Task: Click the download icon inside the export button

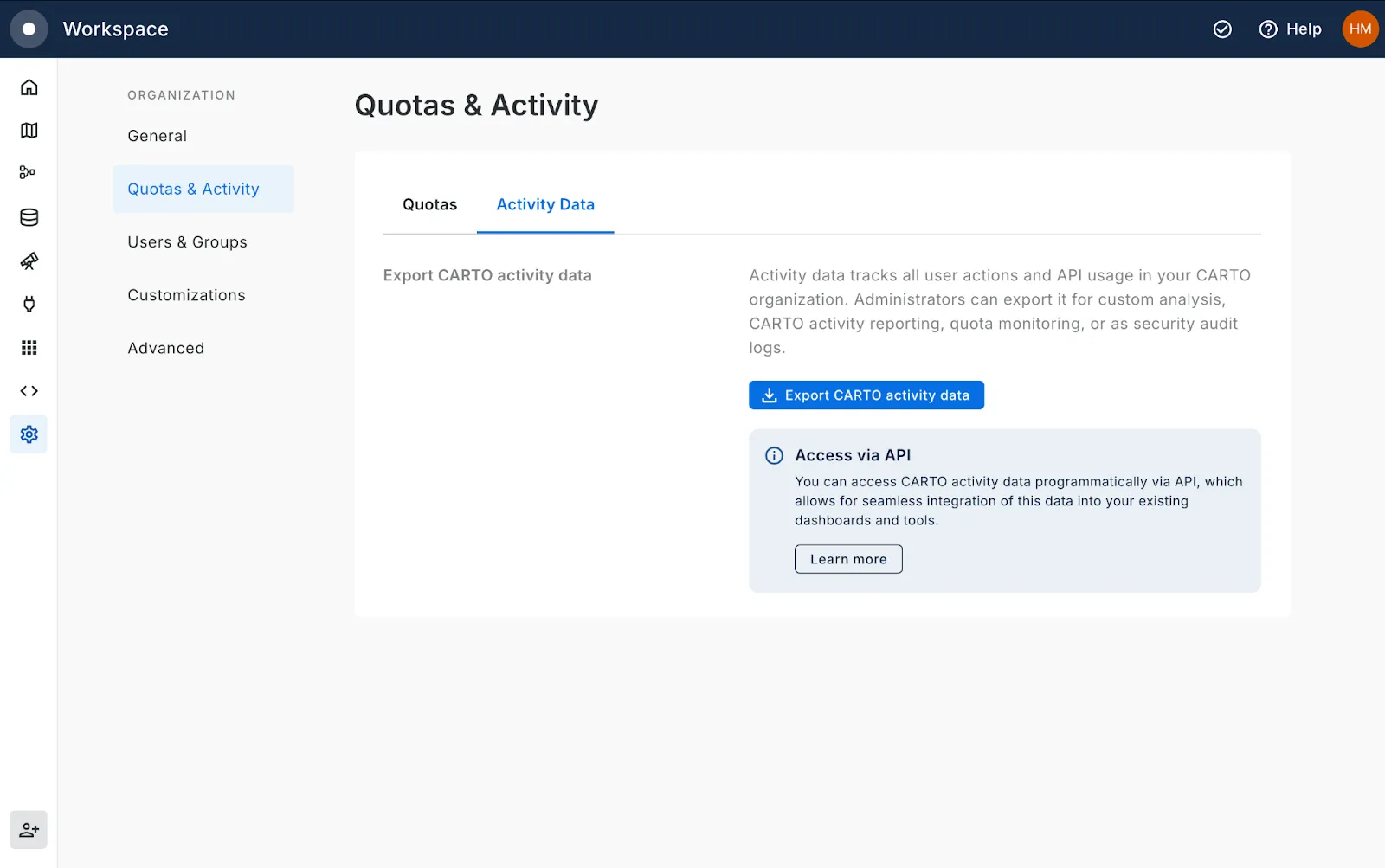Action: (769, 395)
